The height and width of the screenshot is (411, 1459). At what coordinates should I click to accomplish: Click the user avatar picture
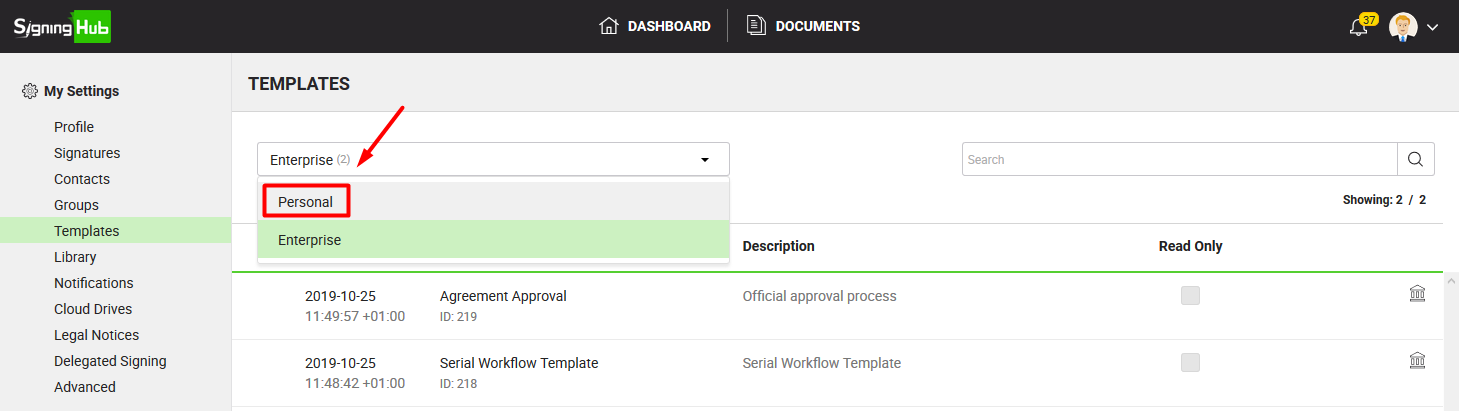tap(1403, 27)
